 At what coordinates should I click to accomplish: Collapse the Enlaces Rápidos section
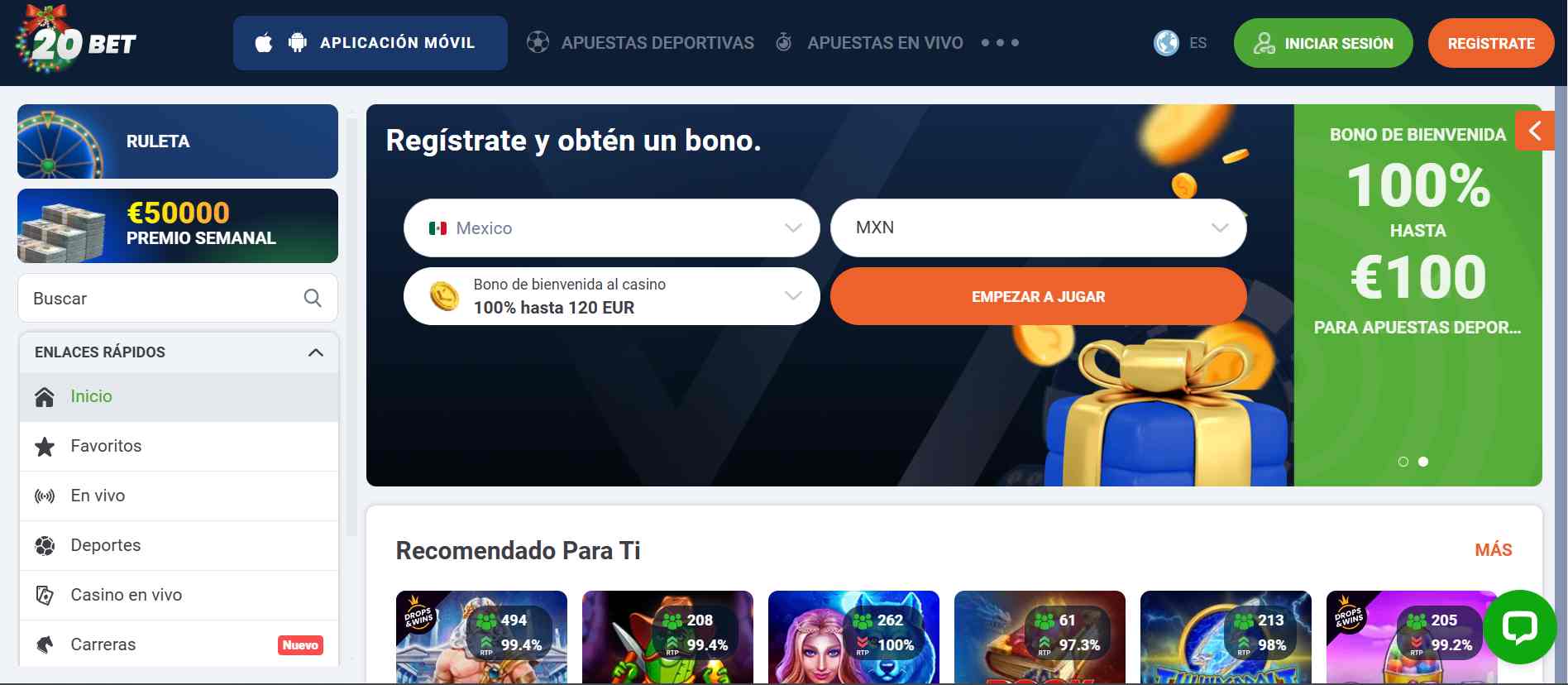coord(315,352)
